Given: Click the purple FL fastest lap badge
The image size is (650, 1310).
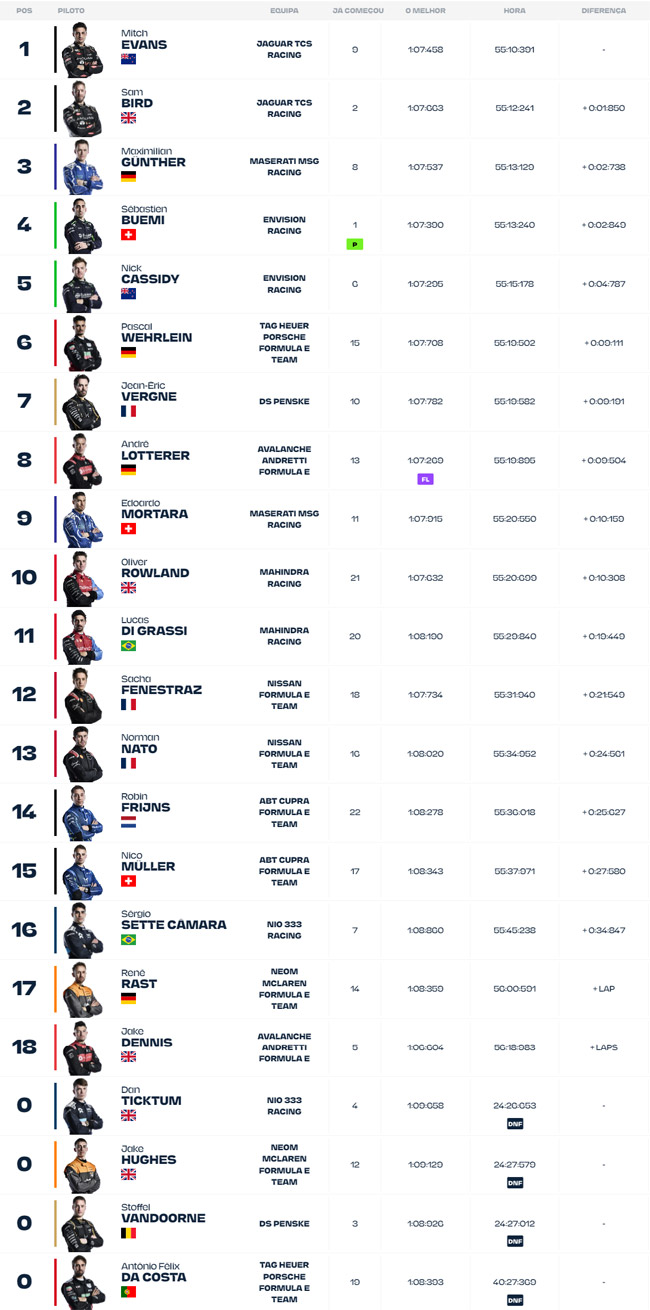Looking at the screenshot, I should (425, 479).
